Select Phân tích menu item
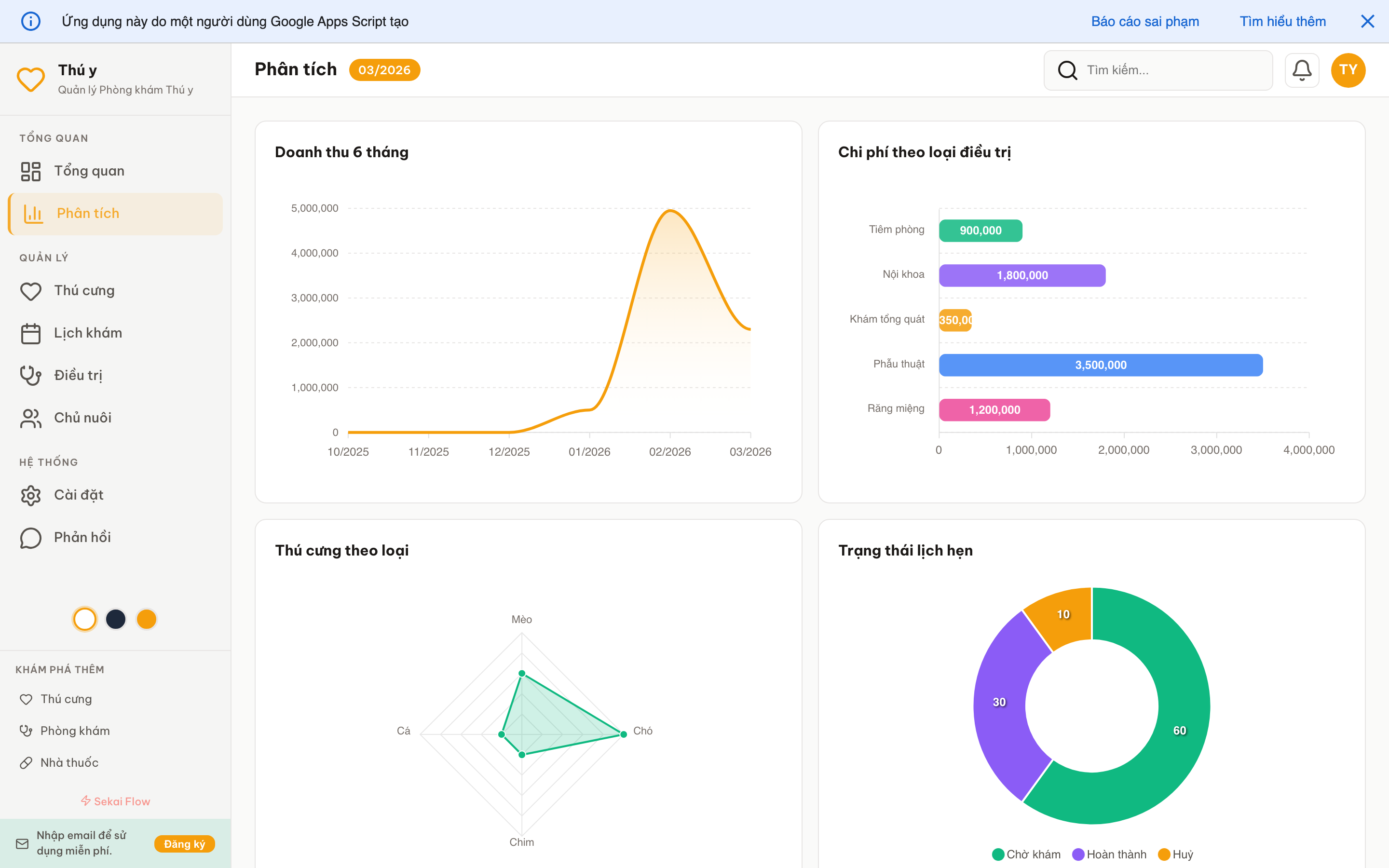The width and height of the screenshot is (1389, 868). [x=88, y=214]
